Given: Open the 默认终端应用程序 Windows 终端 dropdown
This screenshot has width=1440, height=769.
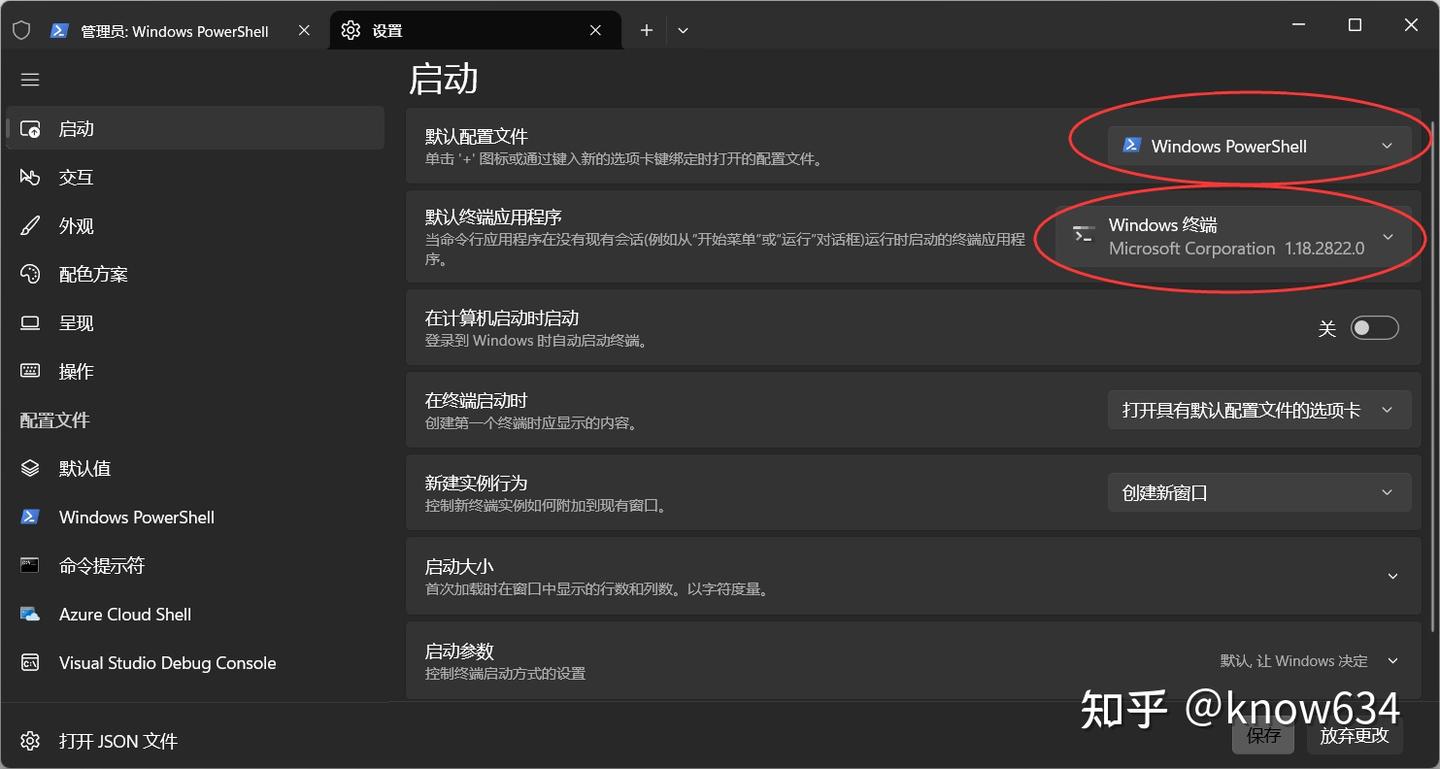Looking at the screenshot, I should coord(1232,237).
